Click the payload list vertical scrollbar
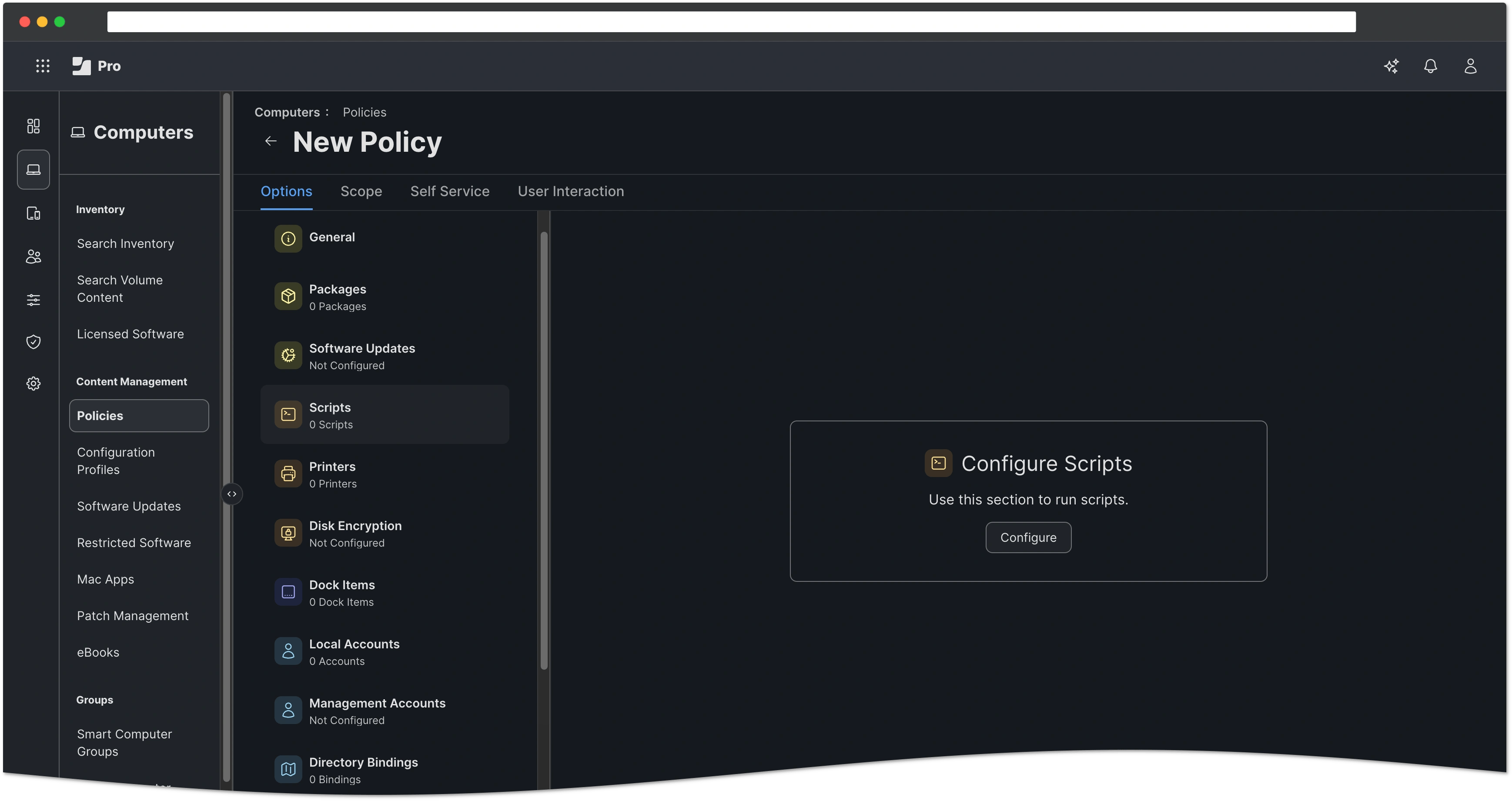Viewport: 1512px width, 801px height. click(x=544, y=450)
